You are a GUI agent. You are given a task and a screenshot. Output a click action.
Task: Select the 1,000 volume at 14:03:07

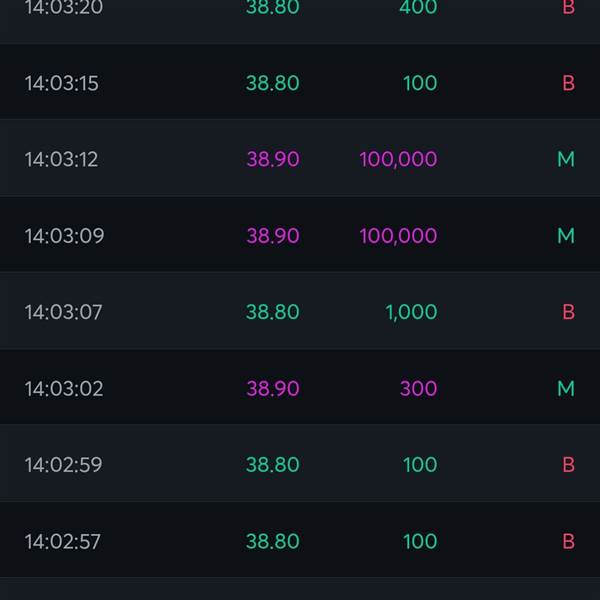click(x=411, y=312)
